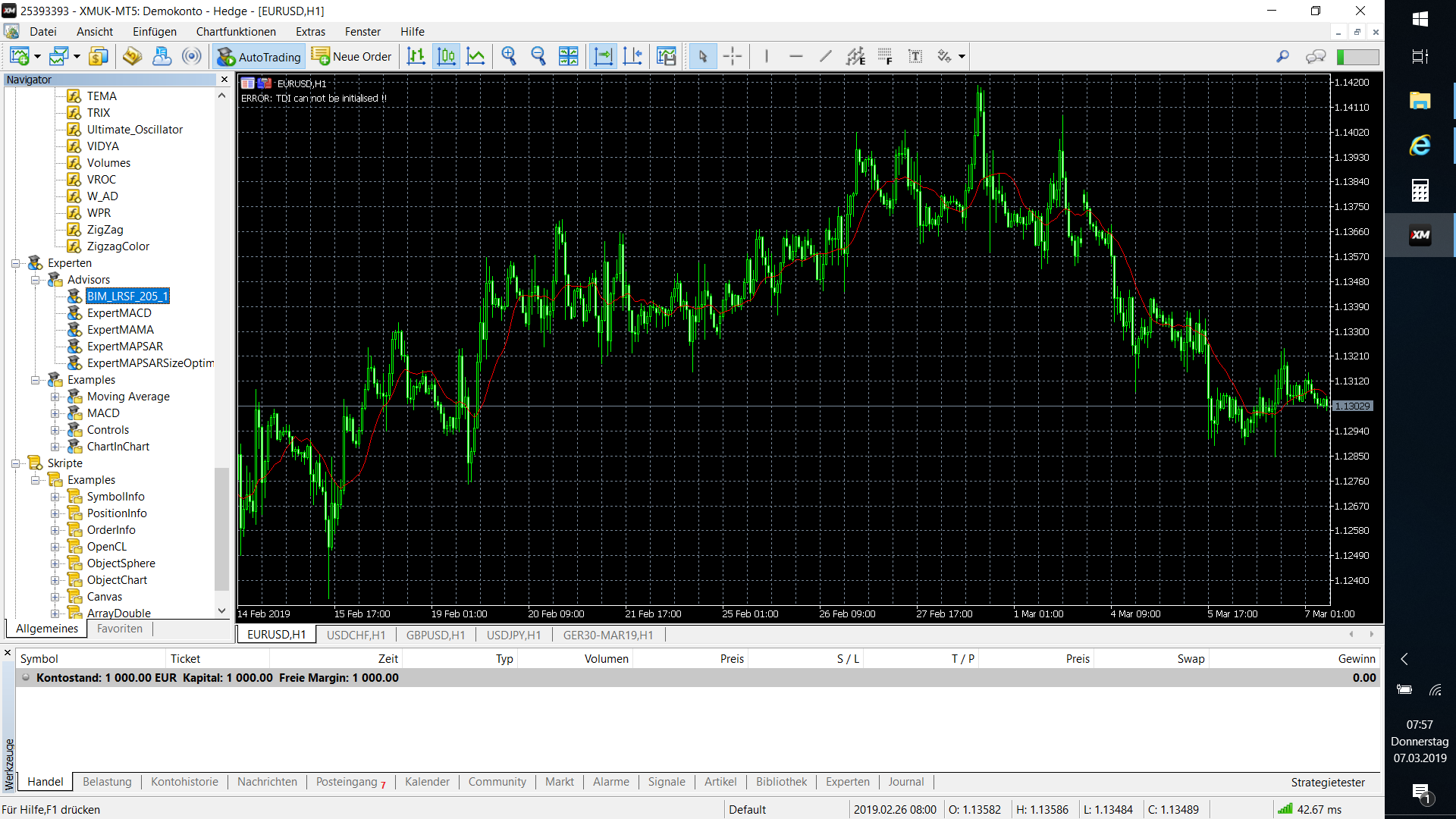
Task: Select the cursor arrow tool
Action: coord(703,56)
